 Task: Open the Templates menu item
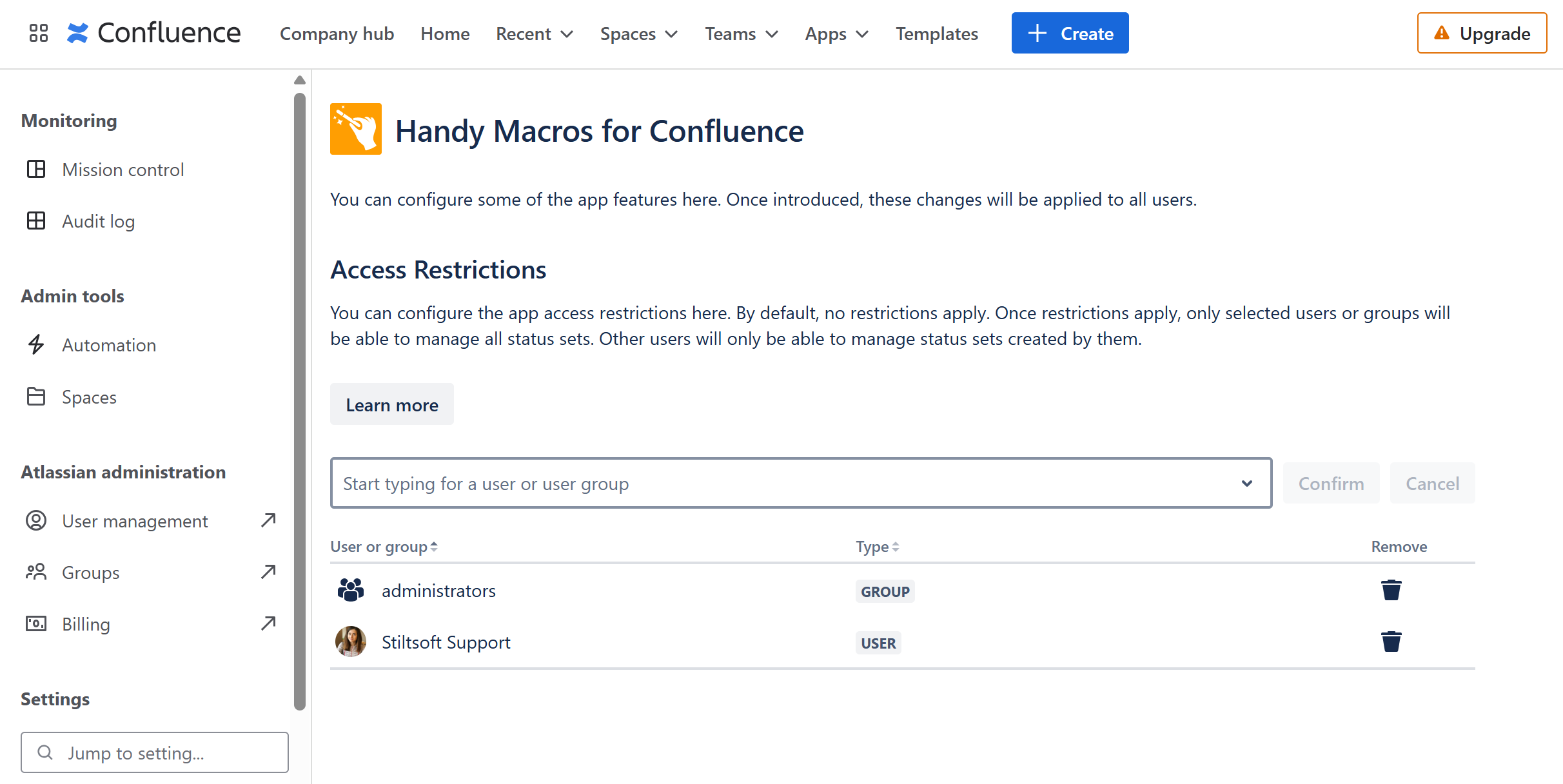coord(936,34)
